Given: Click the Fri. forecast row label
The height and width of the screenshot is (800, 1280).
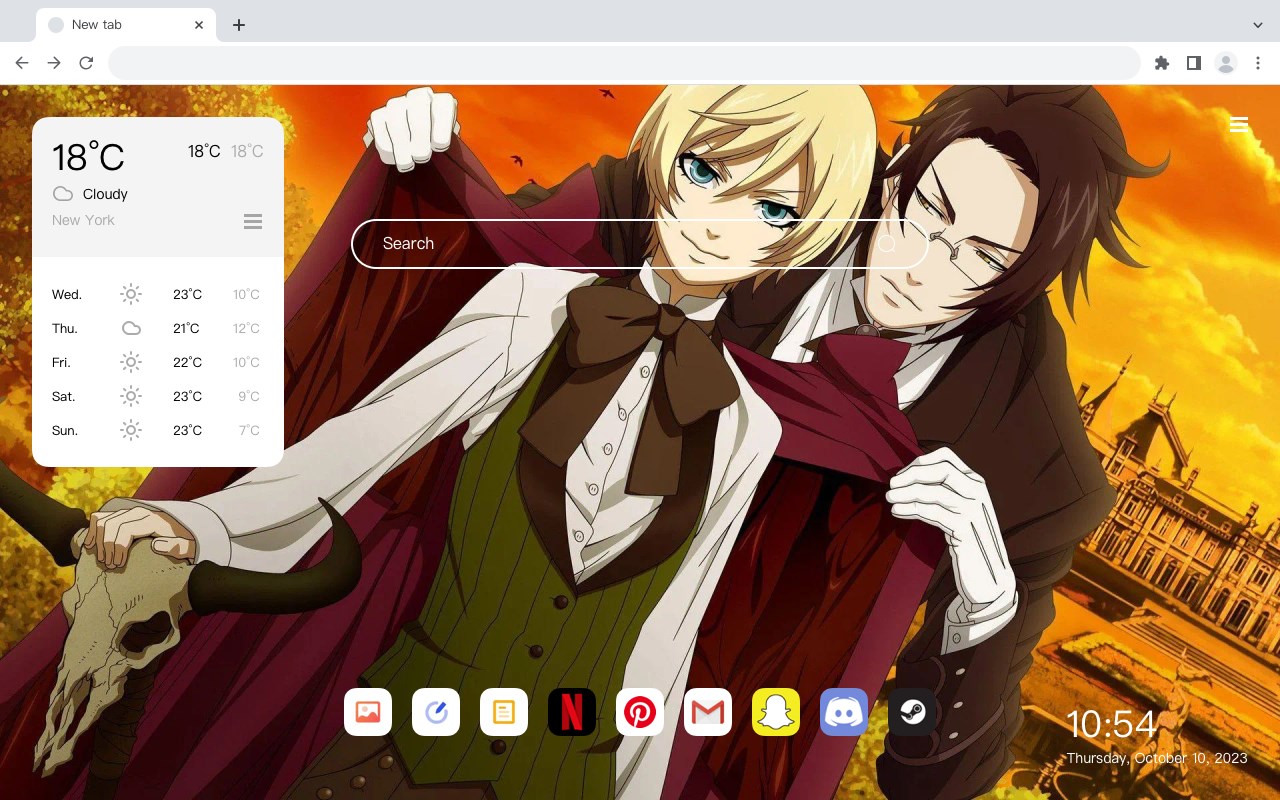Looking at the screenshot, I should 61,363.
